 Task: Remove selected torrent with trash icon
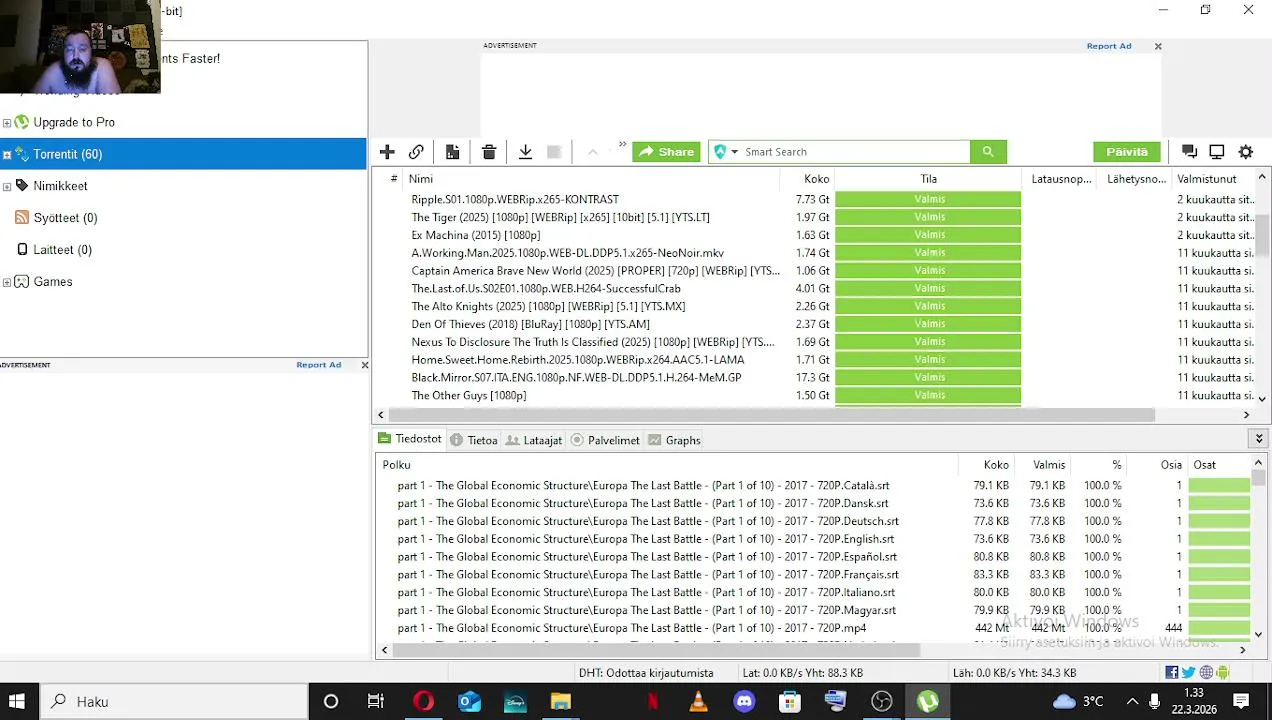coord(489,152)
